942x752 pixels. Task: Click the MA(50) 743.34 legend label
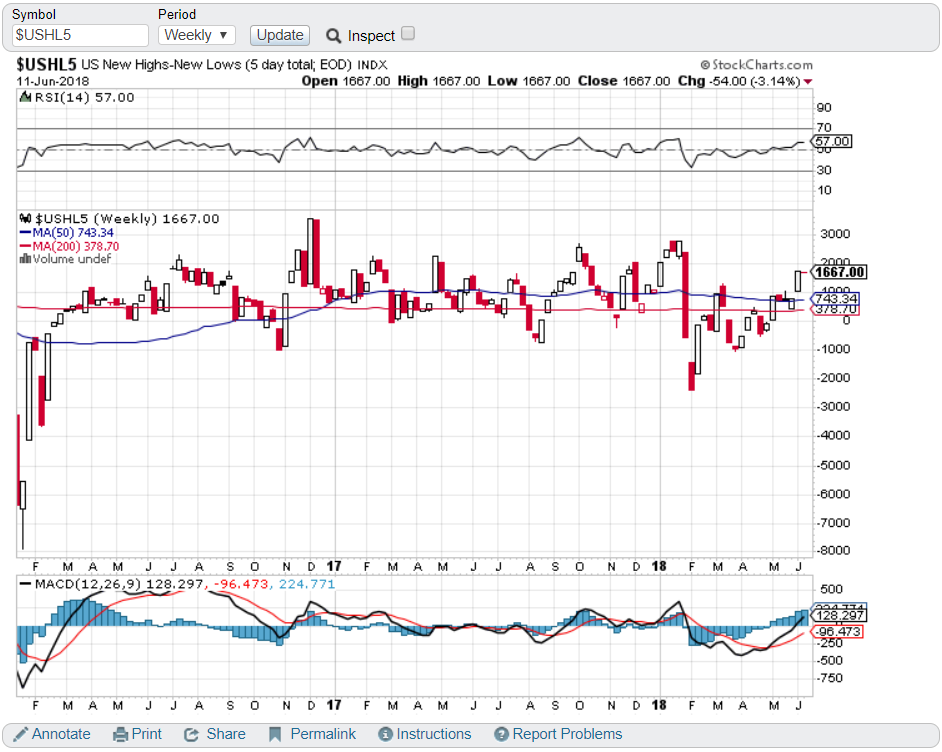point(73,232)
